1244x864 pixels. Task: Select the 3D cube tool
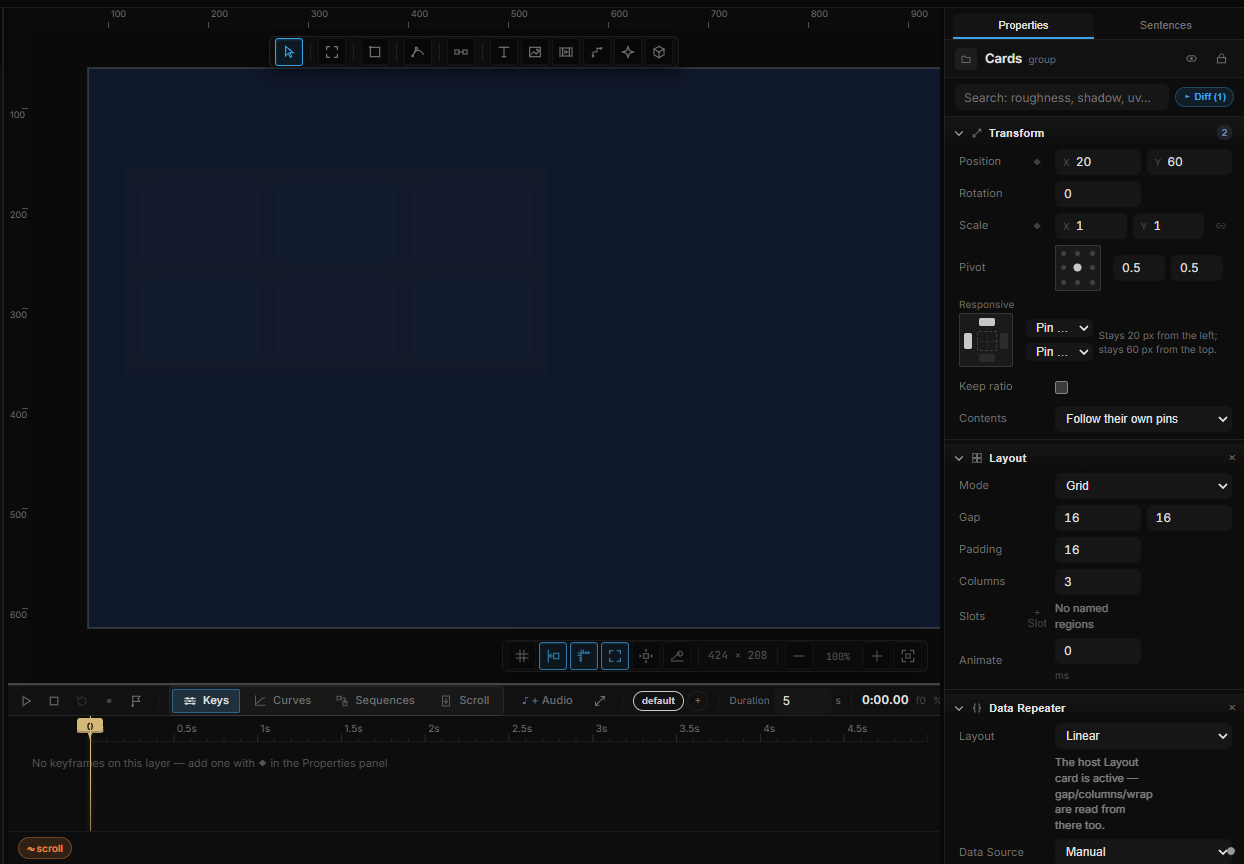click(x=659, y=52)
